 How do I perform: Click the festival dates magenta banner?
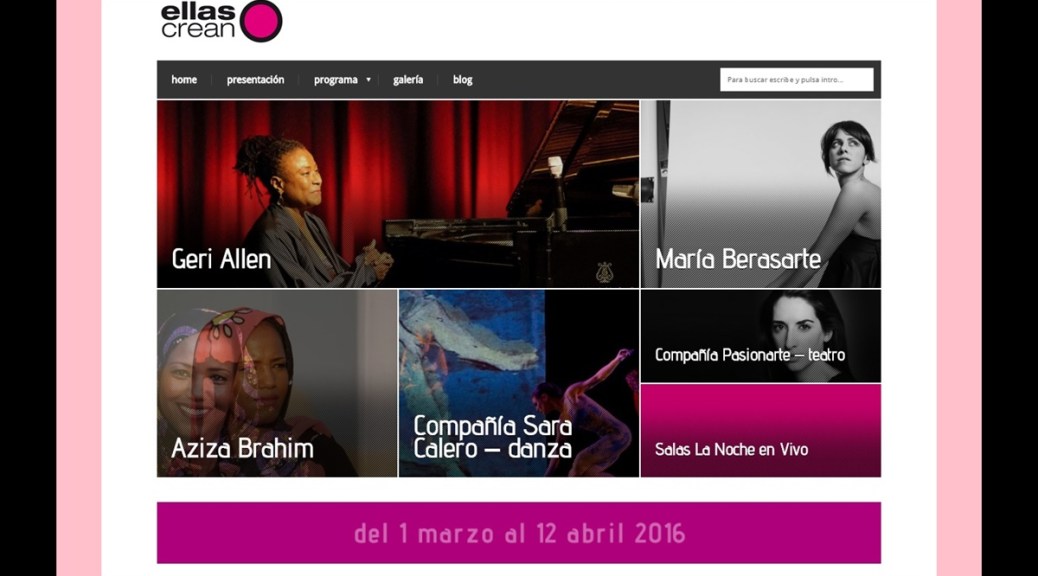(x=518, y=533)
